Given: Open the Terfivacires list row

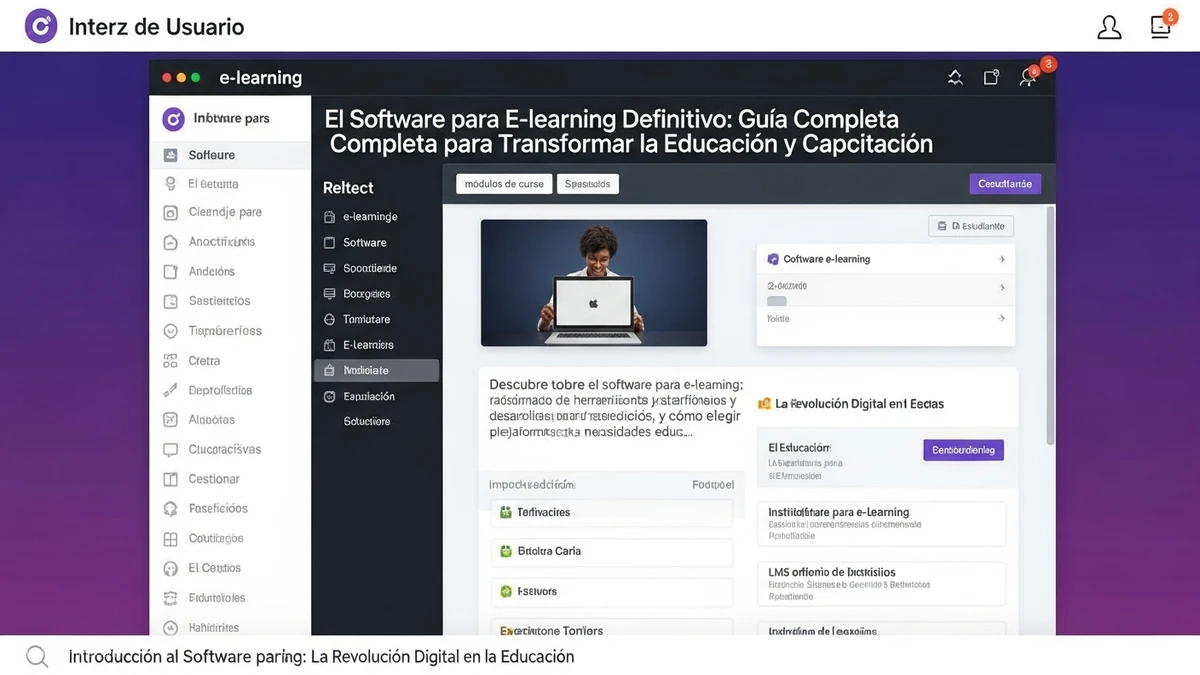Looking at the screenshot, I should click(611, 512).
